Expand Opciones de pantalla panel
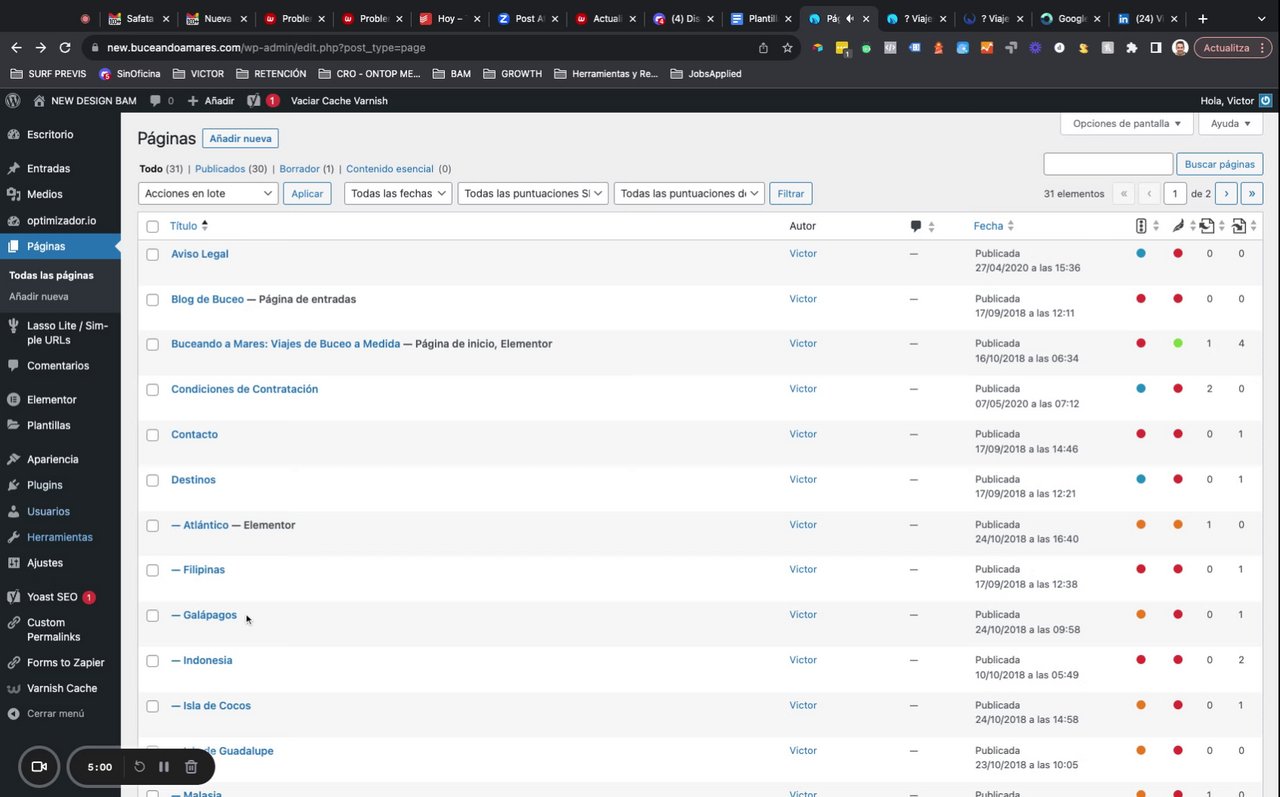The width and height of the screenshot is (1280, 797). tap(1127, 124)
